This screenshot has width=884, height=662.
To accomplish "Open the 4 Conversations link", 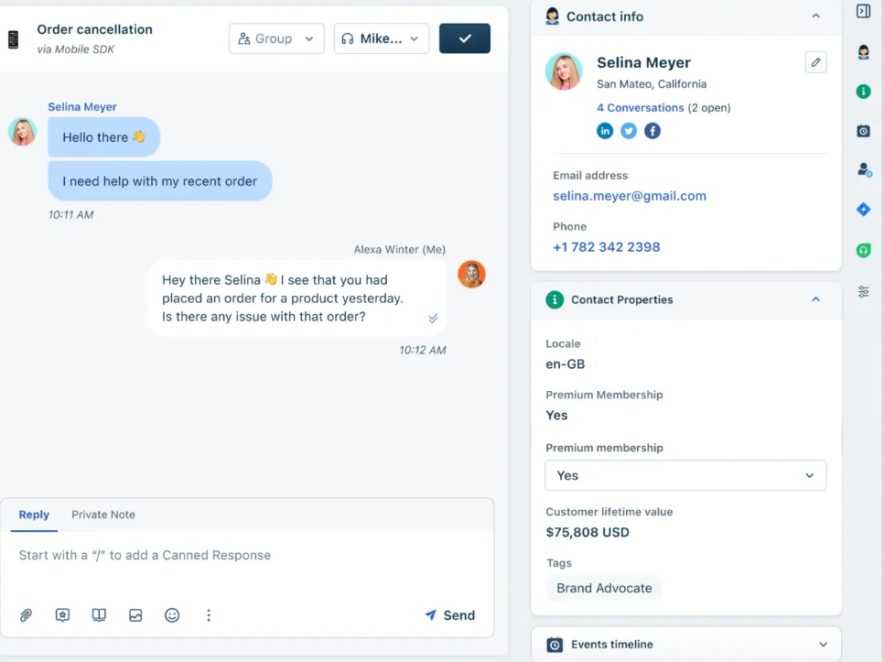I will (x=640, y=108).
